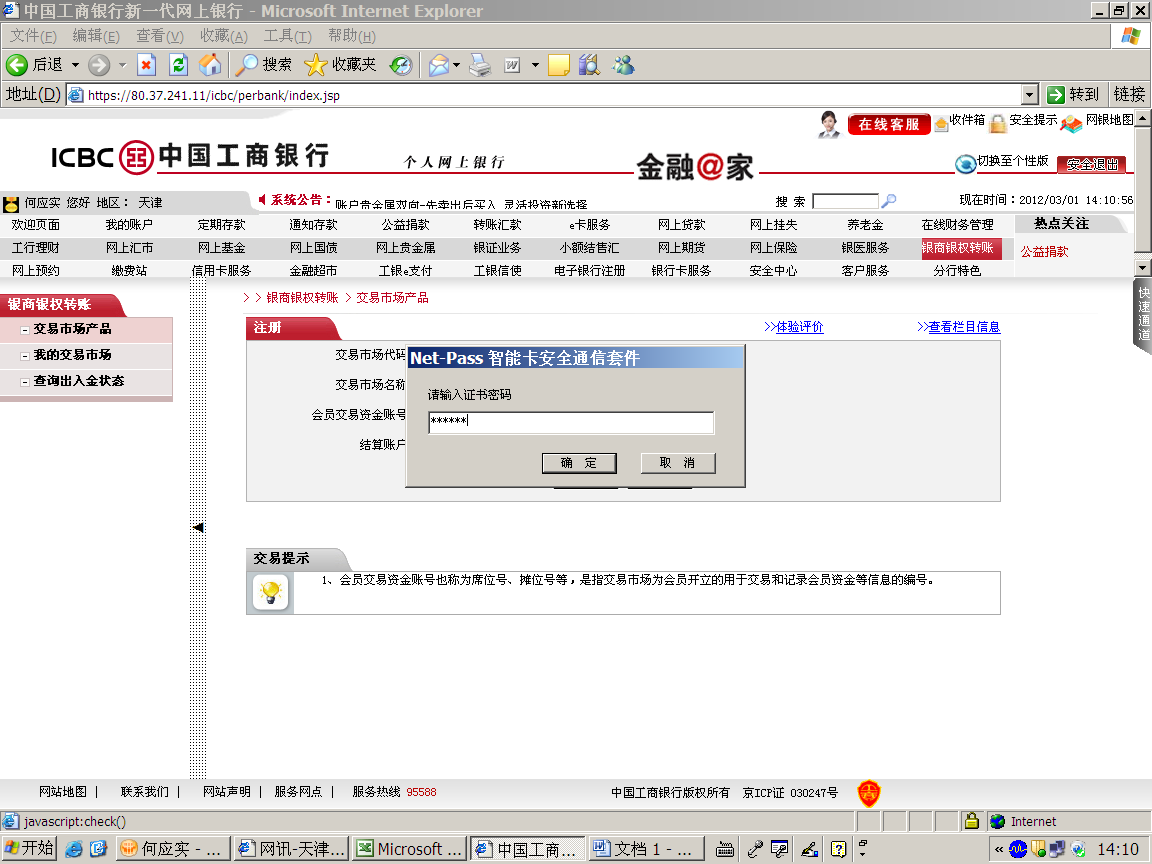Refresh the page using the toolbar icon
The image size is (1152, 864).
coord(179,65)
